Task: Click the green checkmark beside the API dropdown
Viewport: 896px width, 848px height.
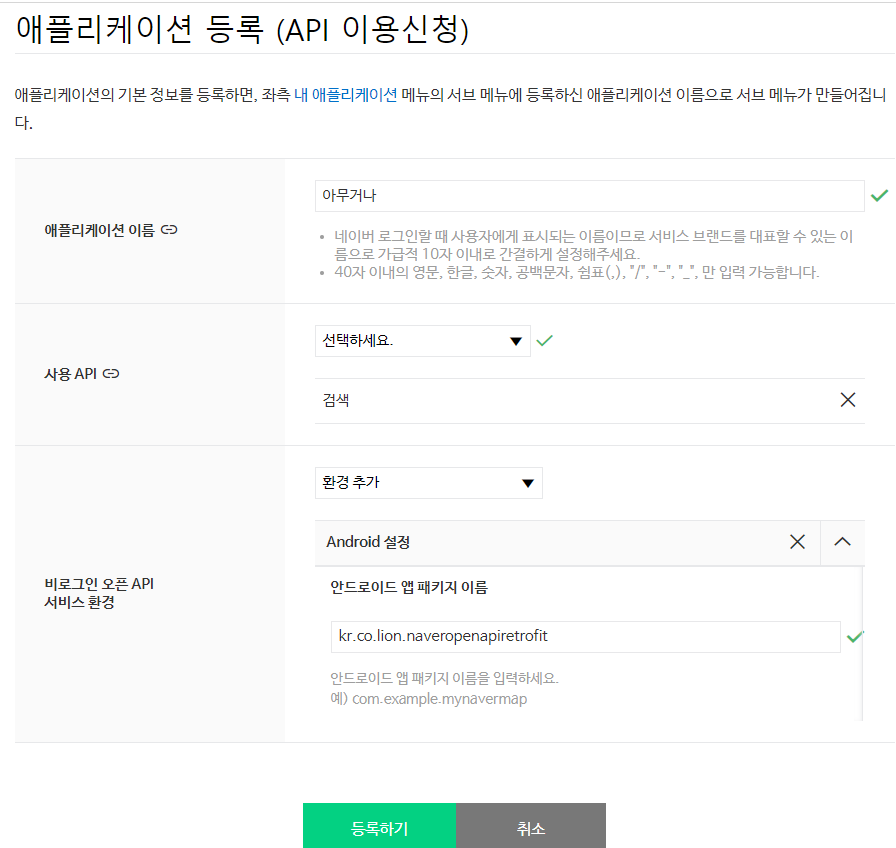Action: 545,341
